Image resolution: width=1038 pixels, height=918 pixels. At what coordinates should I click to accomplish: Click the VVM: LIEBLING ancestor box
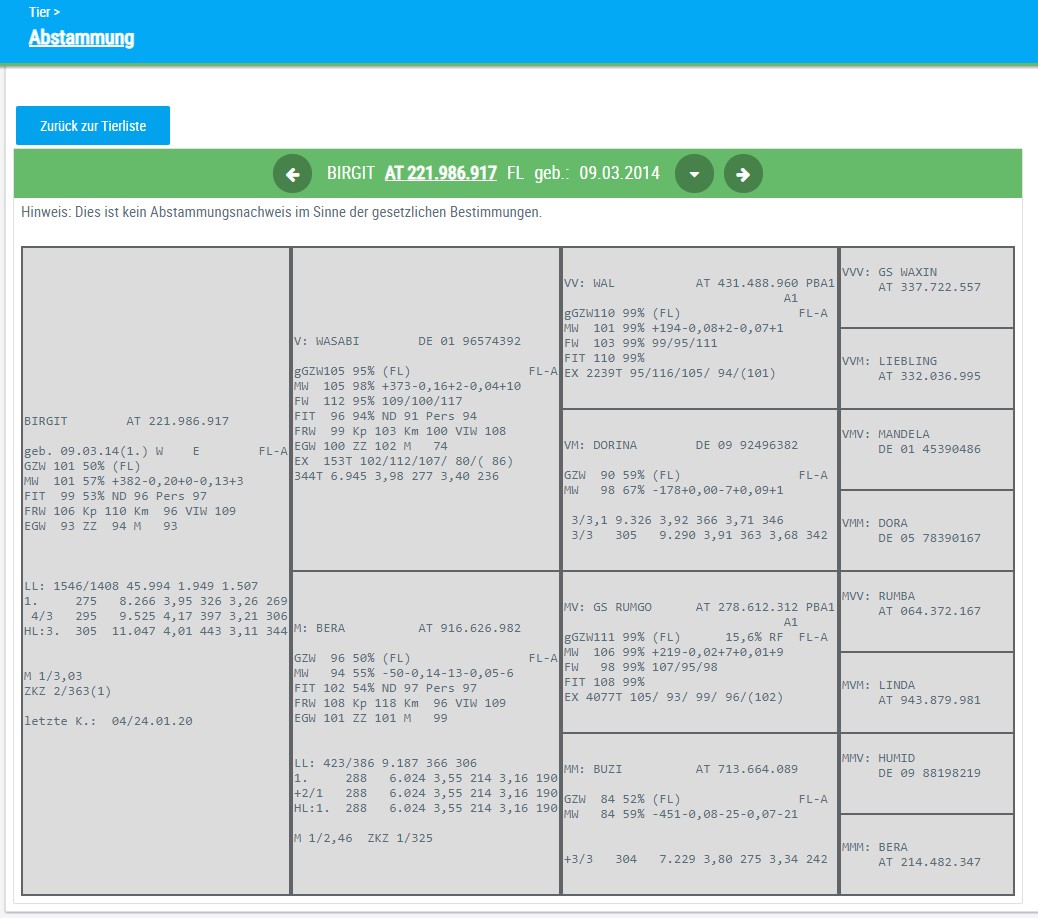tap(927, 368)
